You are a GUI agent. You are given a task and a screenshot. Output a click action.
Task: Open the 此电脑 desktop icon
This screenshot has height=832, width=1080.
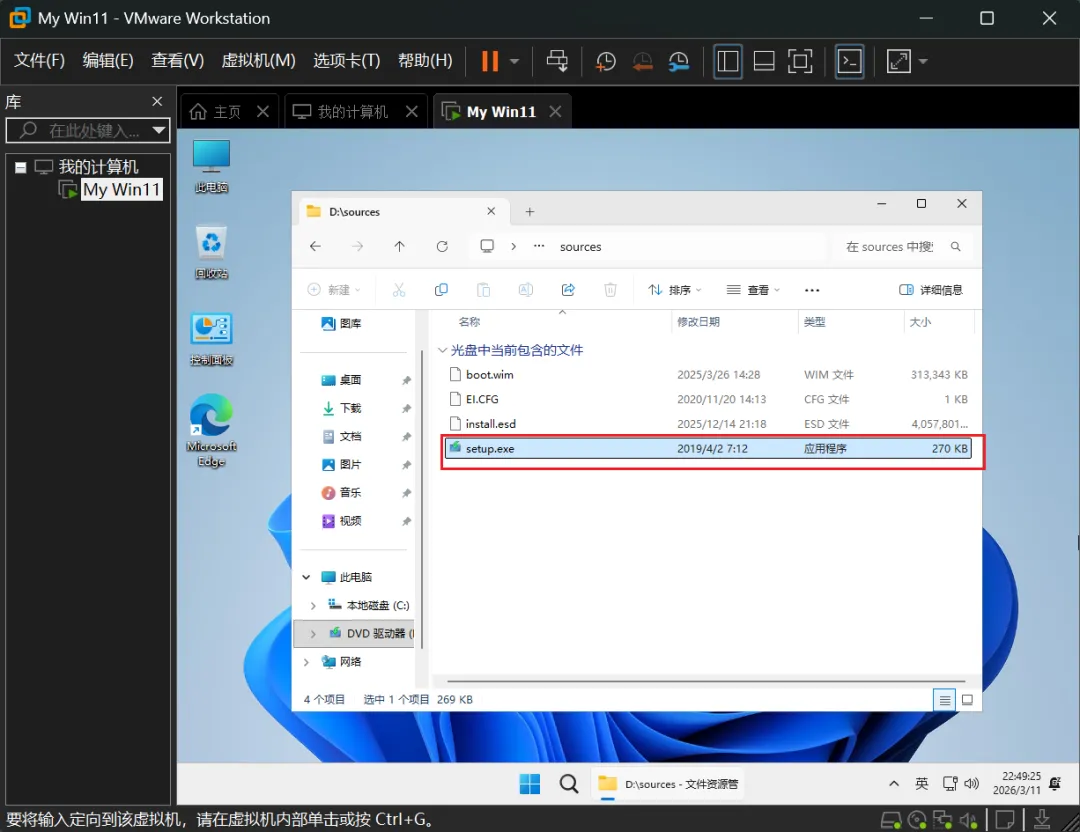click(x=211, y=166)
